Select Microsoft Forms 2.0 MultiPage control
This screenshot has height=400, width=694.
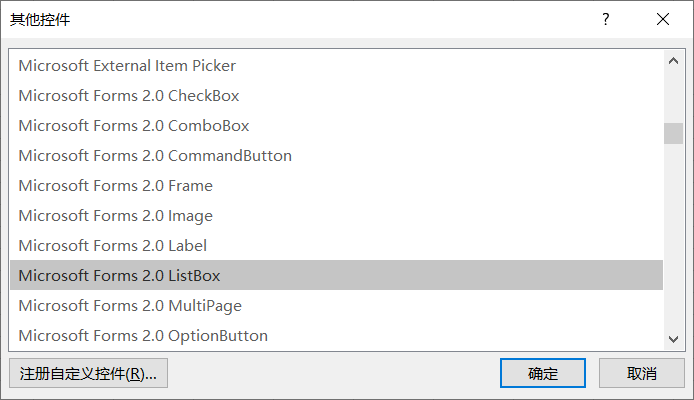pyautogui.click(x=130, y=306)
